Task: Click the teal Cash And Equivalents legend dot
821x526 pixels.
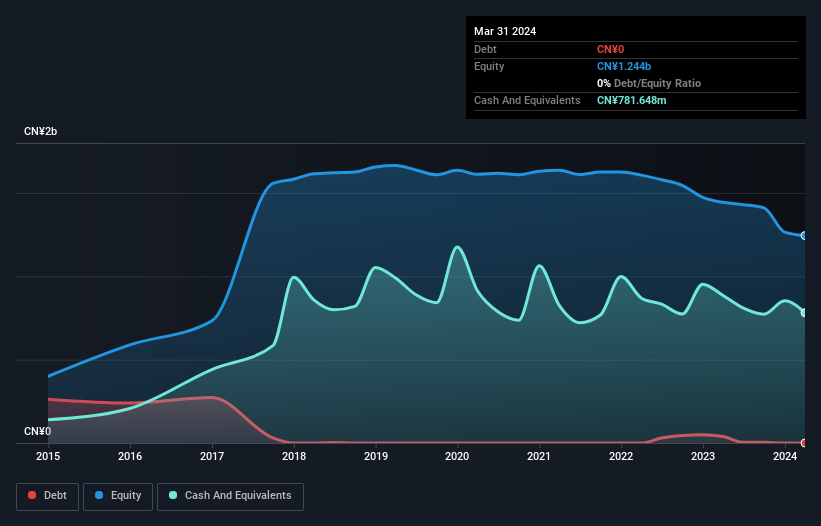Action: (173, 495)
